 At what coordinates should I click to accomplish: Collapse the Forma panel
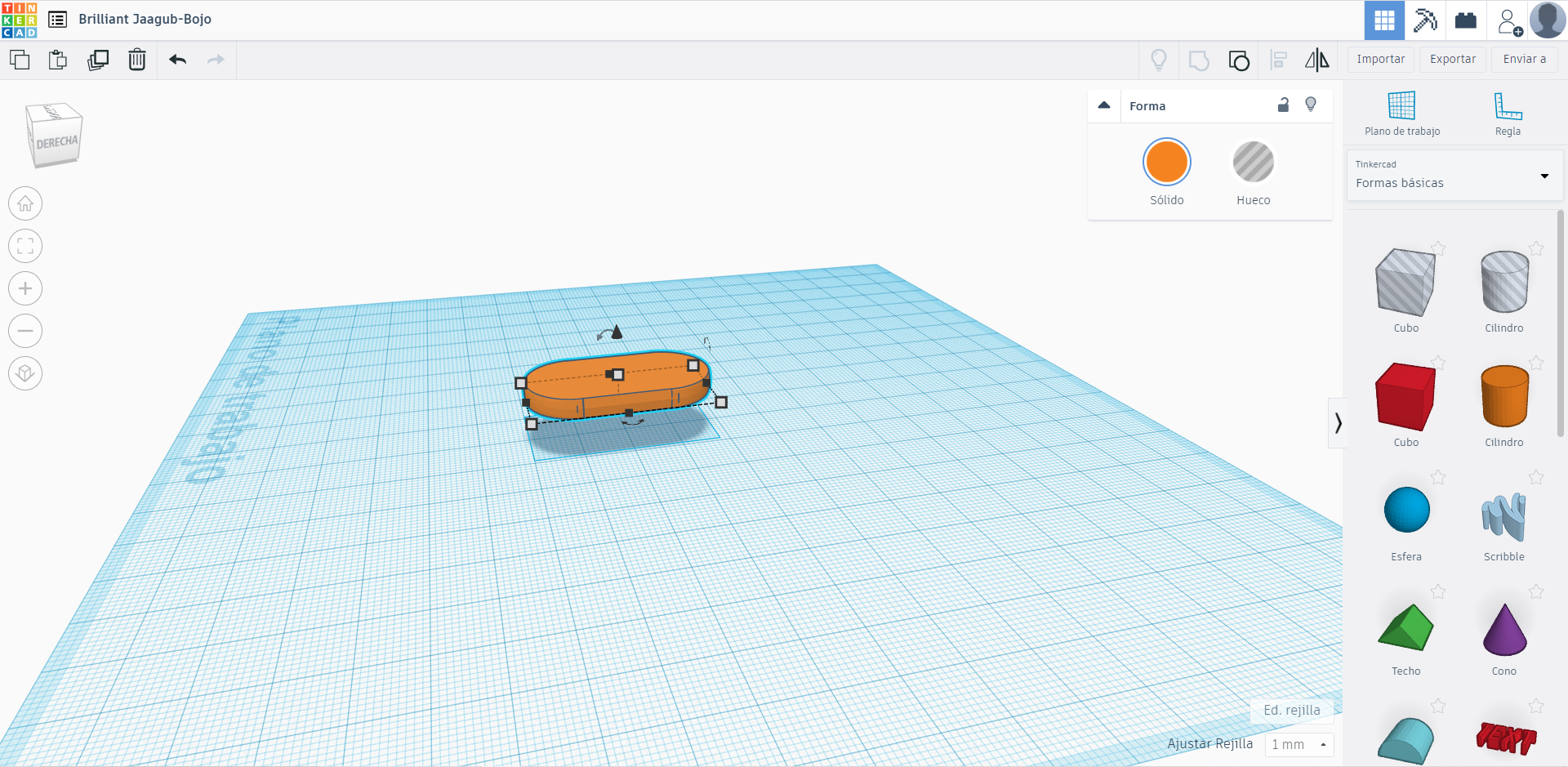point(1104,105)
